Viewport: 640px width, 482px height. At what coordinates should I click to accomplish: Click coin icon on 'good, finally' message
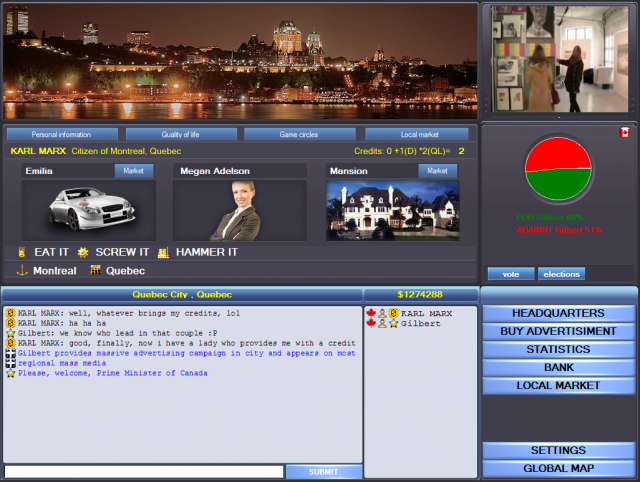click(x=11, y=343)
